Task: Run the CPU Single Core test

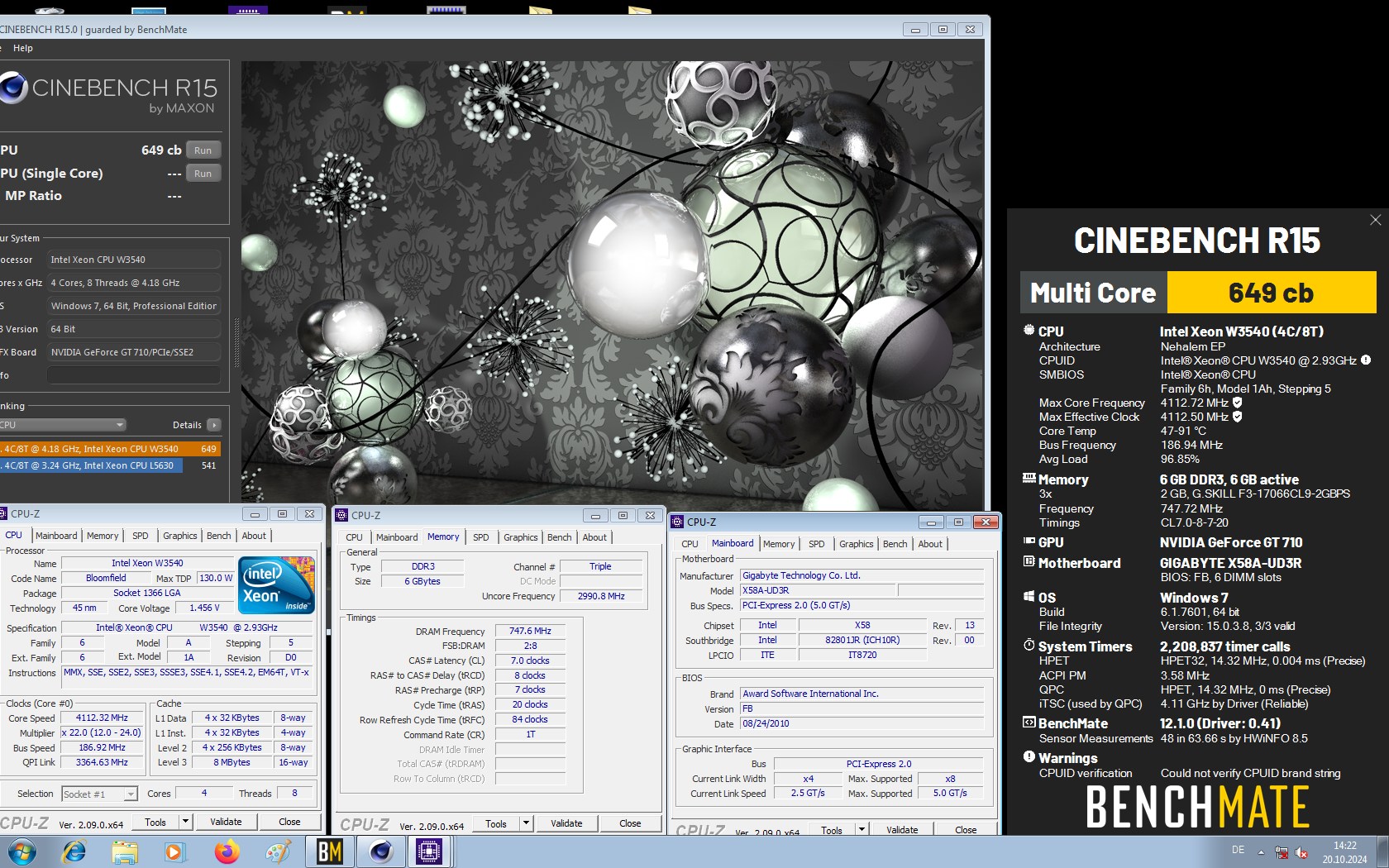Action: [x=203, y=174]
